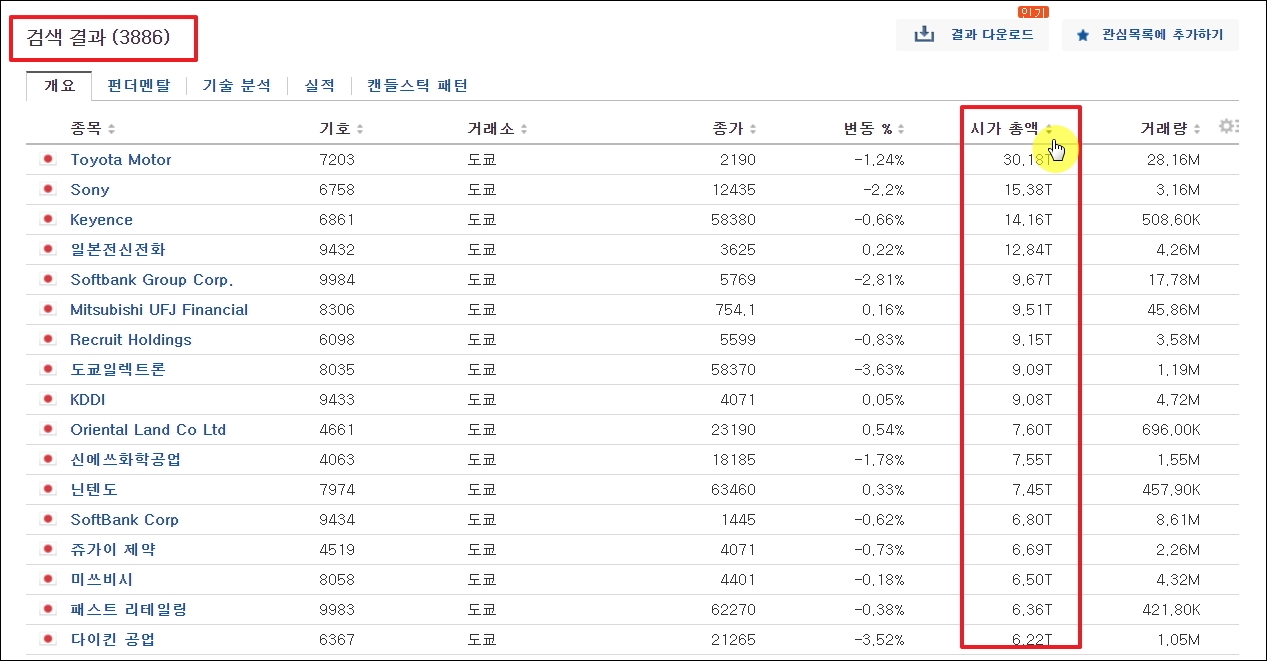Click the Japan flag beside Keyence
This screenshot has width=1267, height=661.
46,220
